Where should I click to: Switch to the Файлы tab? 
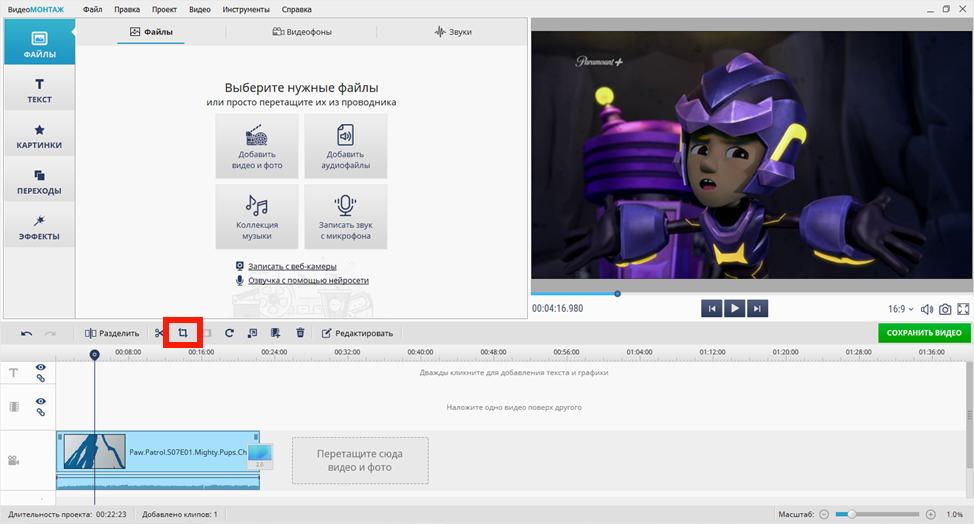tap(151, 32)
